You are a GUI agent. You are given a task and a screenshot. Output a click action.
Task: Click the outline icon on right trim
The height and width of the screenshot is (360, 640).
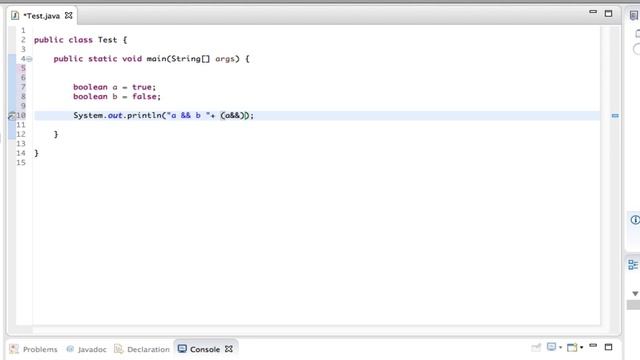pyautogui.click(x=633, y=264)
